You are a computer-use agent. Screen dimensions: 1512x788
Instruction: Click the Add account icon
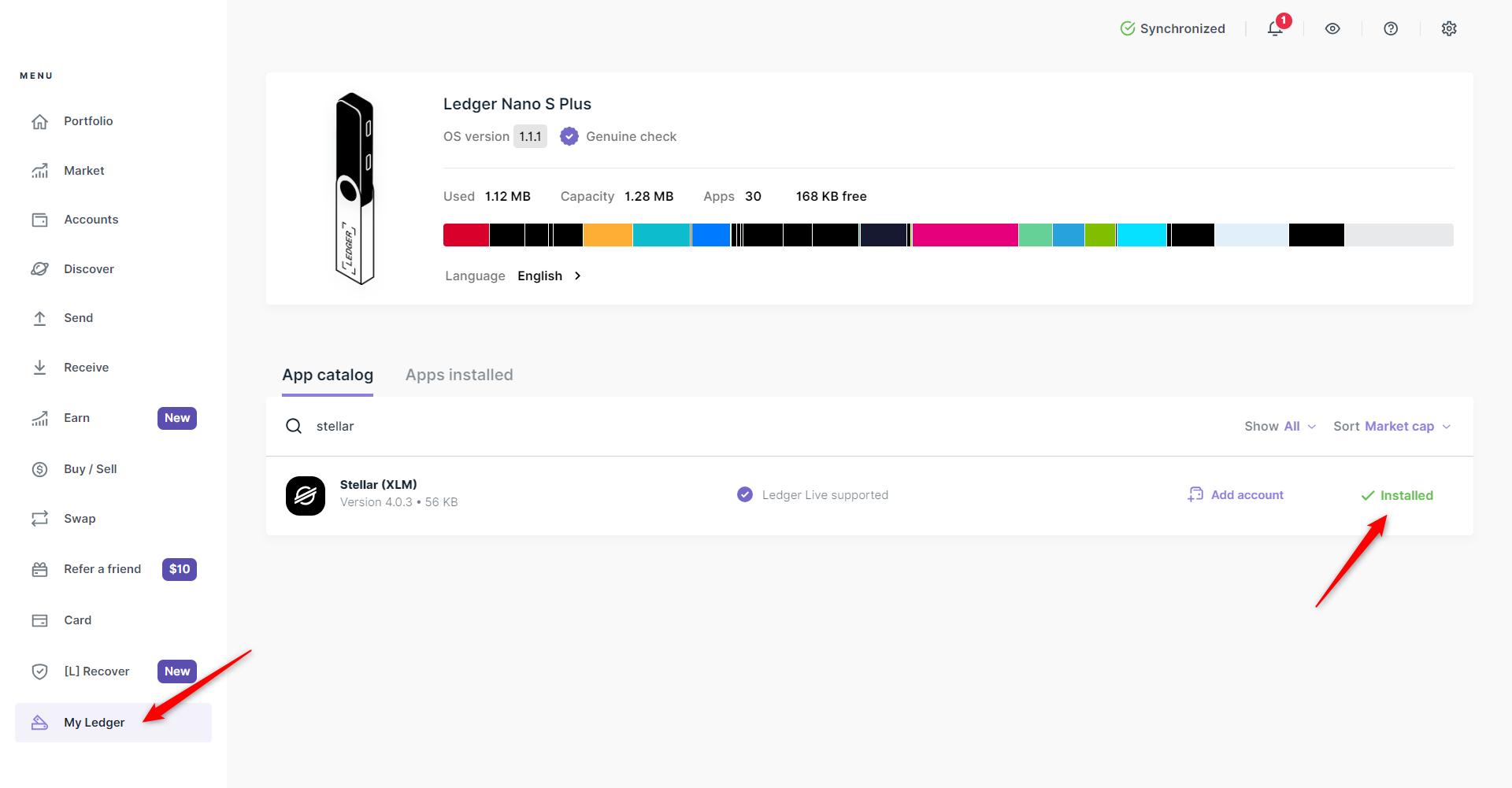click(x=1195, y=494)
